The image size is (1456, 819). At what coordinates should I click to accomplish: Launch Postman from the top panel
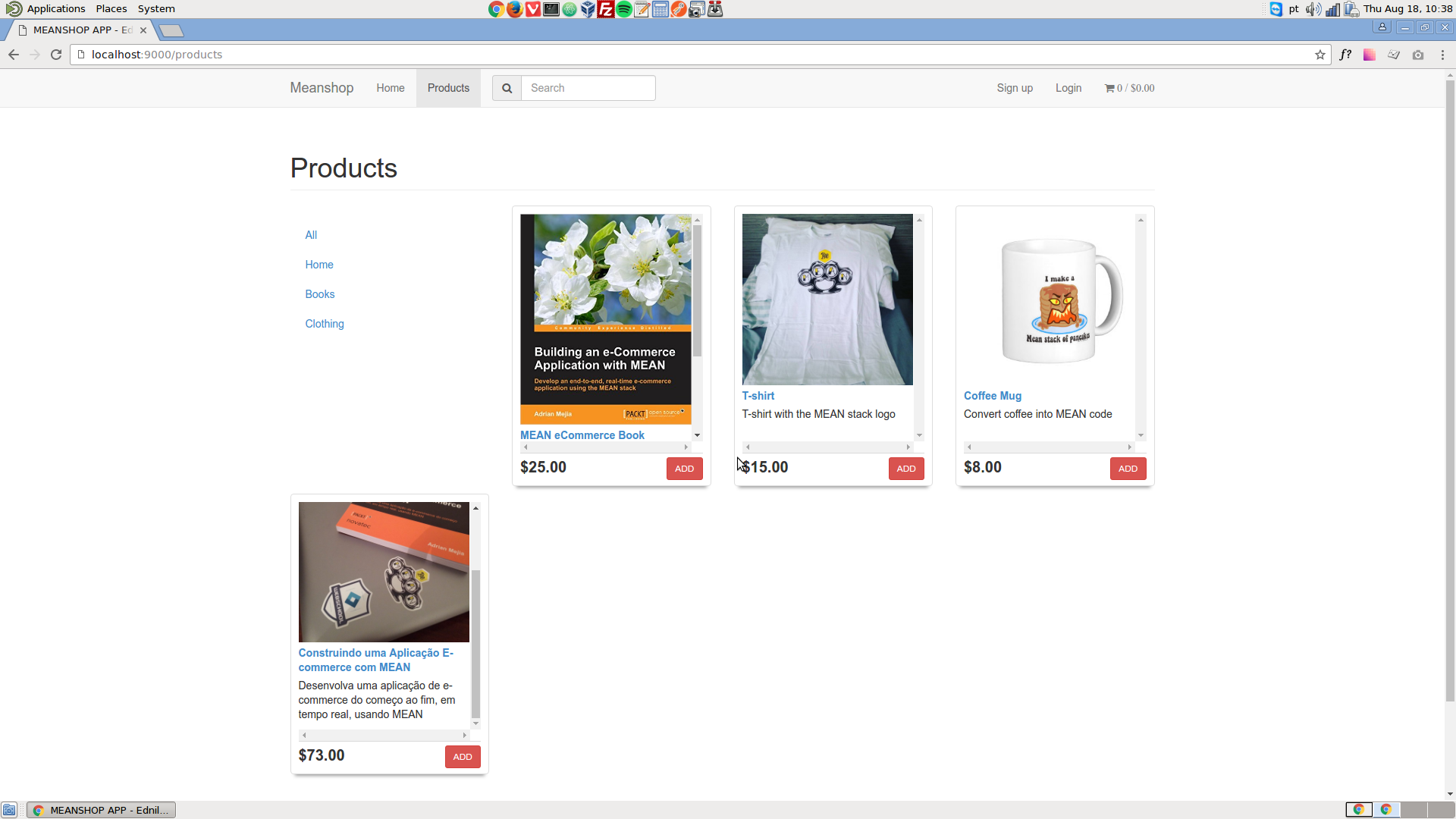679,9
